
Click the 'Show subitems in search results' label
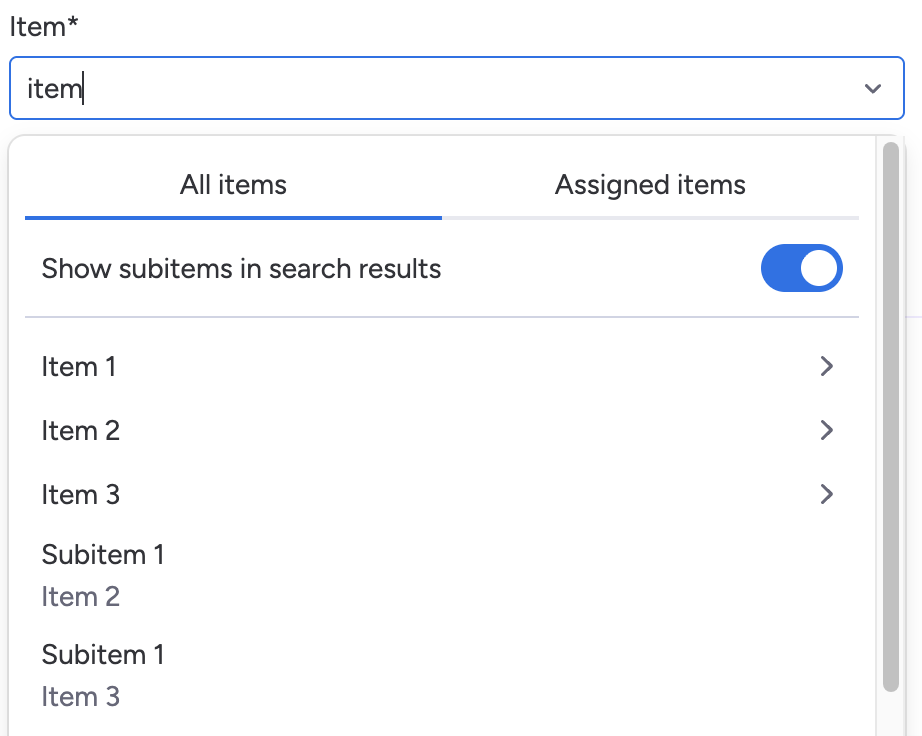coord(241,268)
